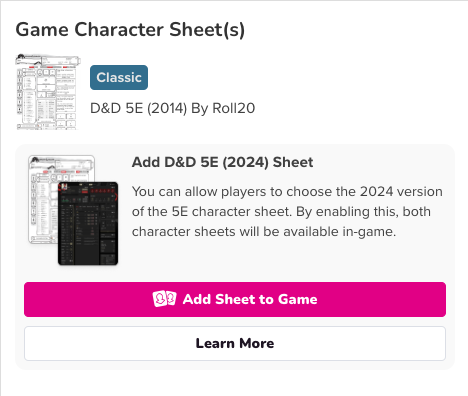Click the cards icon on the pink button
Screen dimensions: 468x396
pyautogui.click(x=164, y=299)
